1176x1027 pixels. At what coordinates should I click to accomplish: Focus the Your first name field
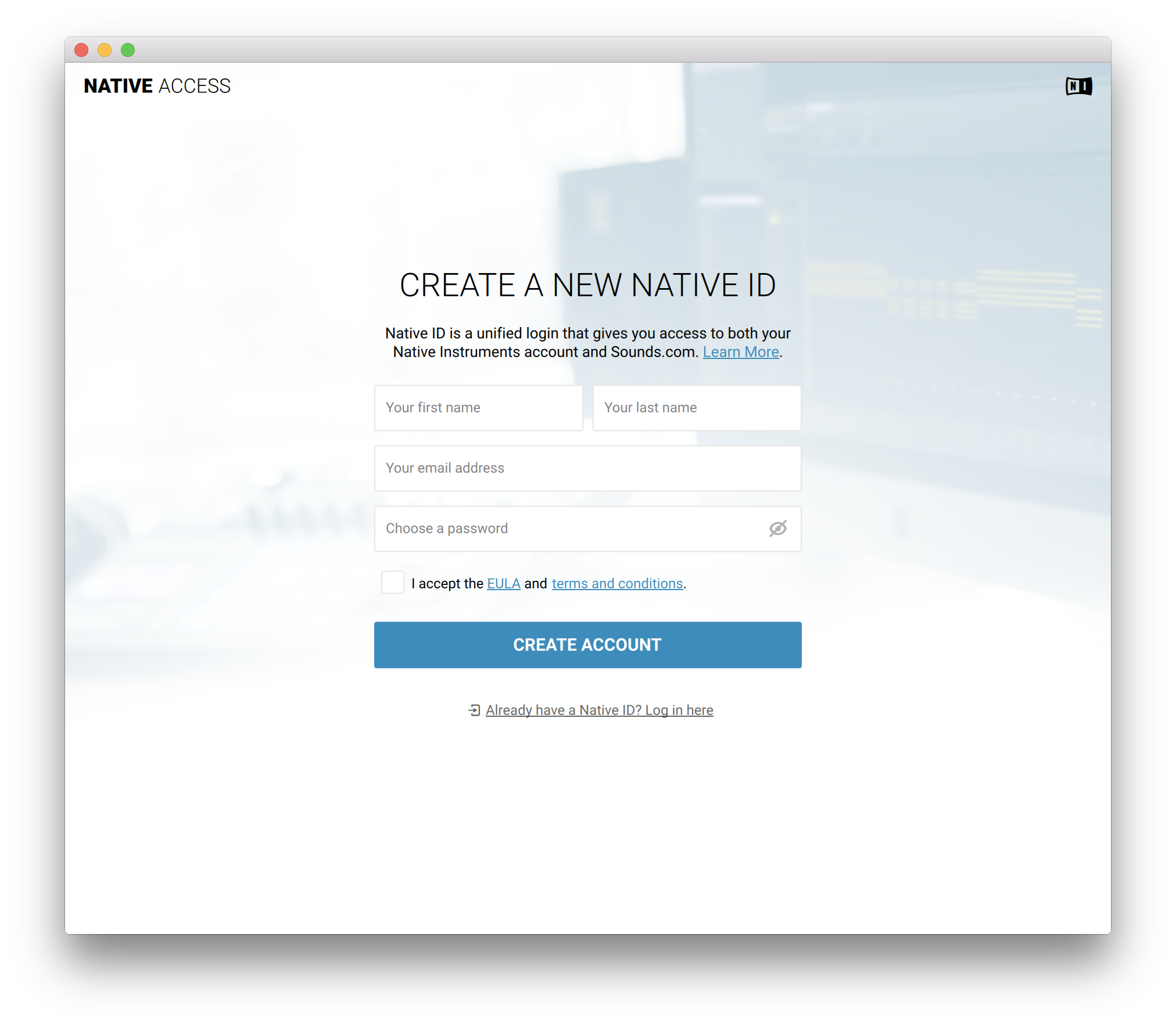click(478, 408)
